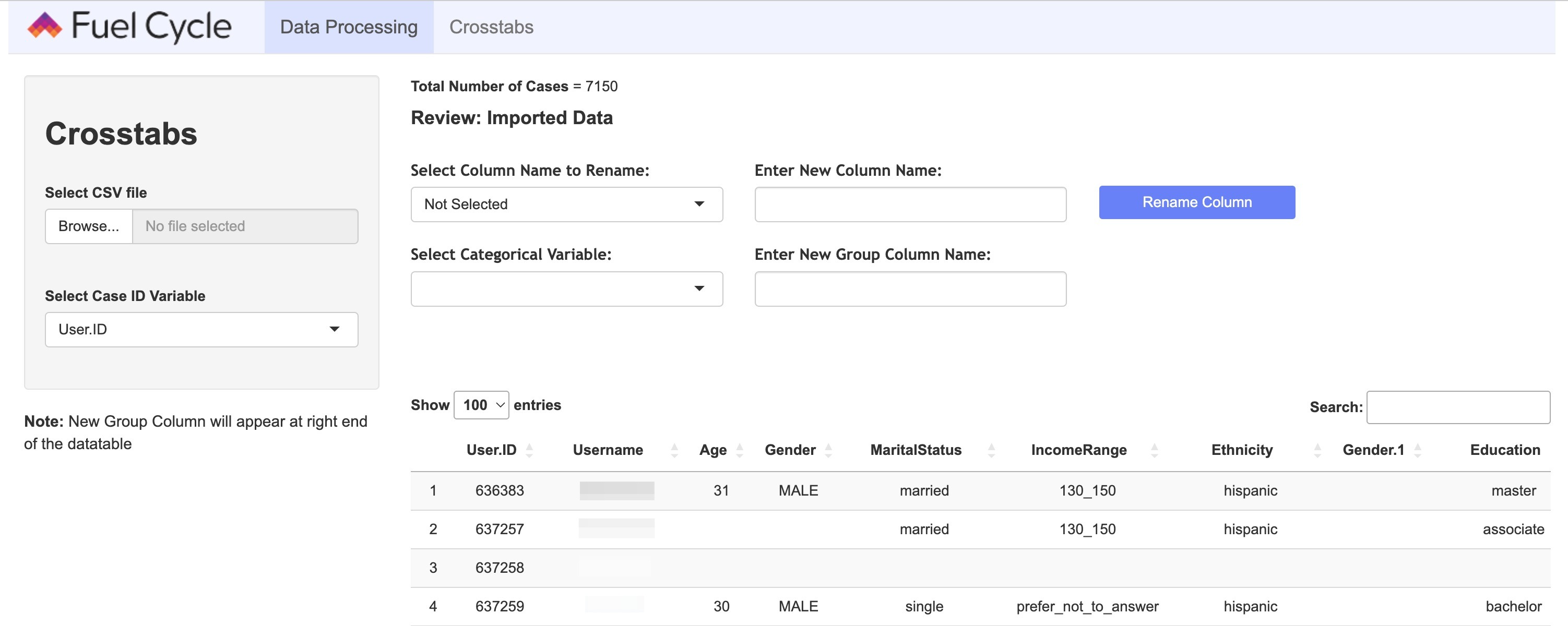Sort table by User.ID column arrows

[x=529, y=450]
